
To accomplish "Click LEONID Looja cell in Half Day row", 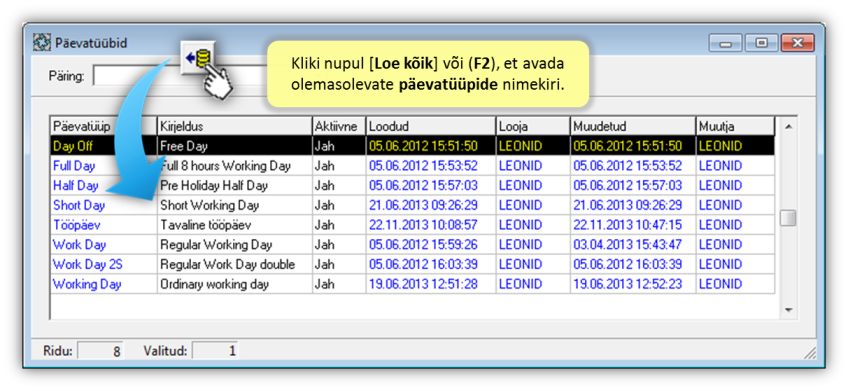I will (533, 185).
